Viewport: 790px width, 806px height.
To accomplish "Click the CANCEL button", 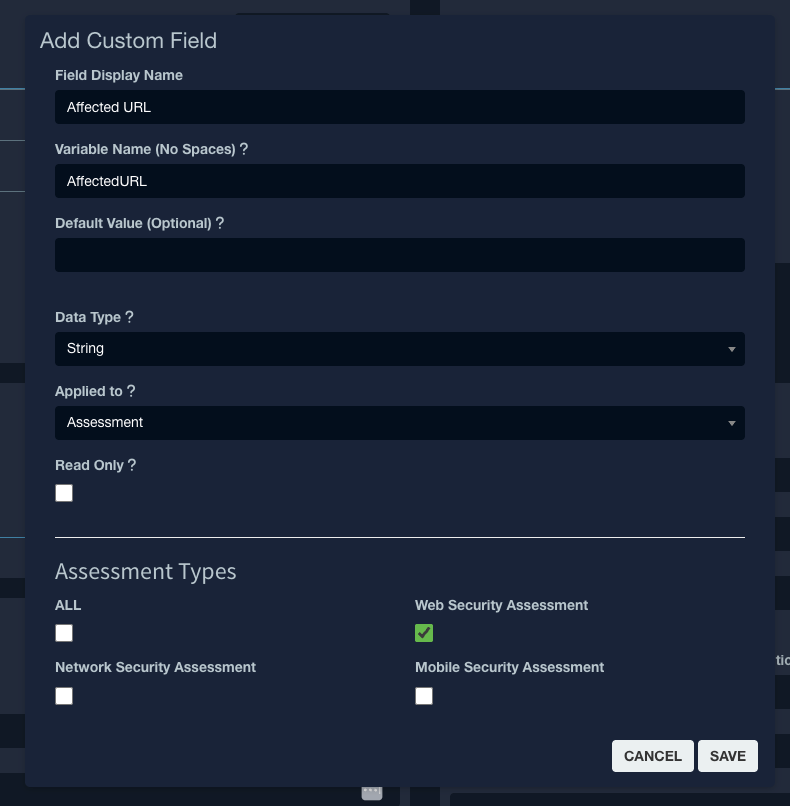I will [x=653, y=756].
